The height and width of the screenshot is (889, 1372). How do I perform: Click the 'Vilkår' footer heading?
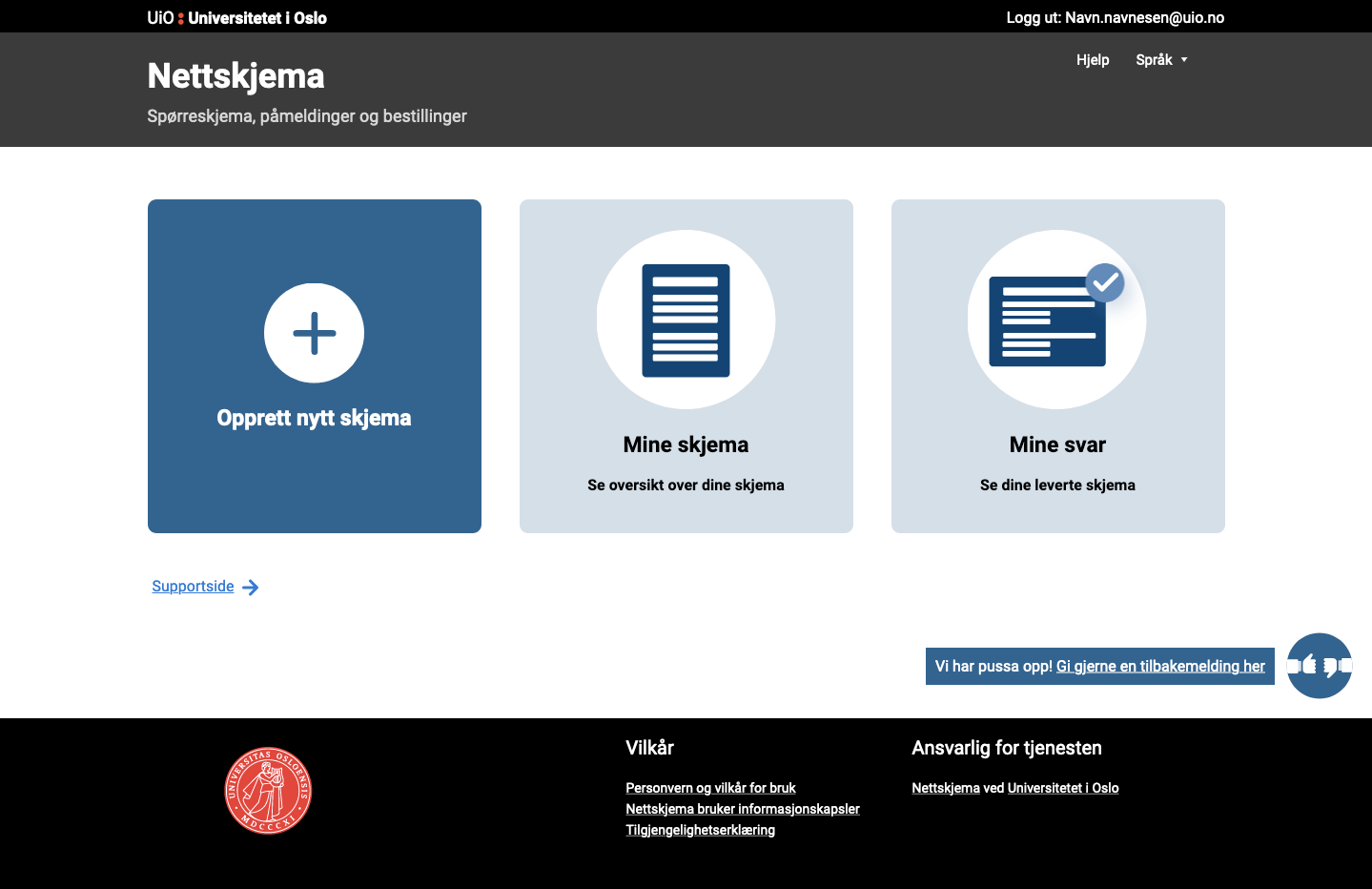(x=649, y=748)
